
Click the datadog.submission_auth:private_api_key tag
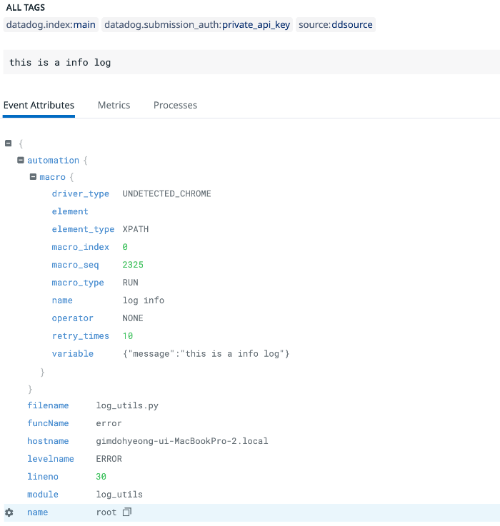(x=197, y=25)
